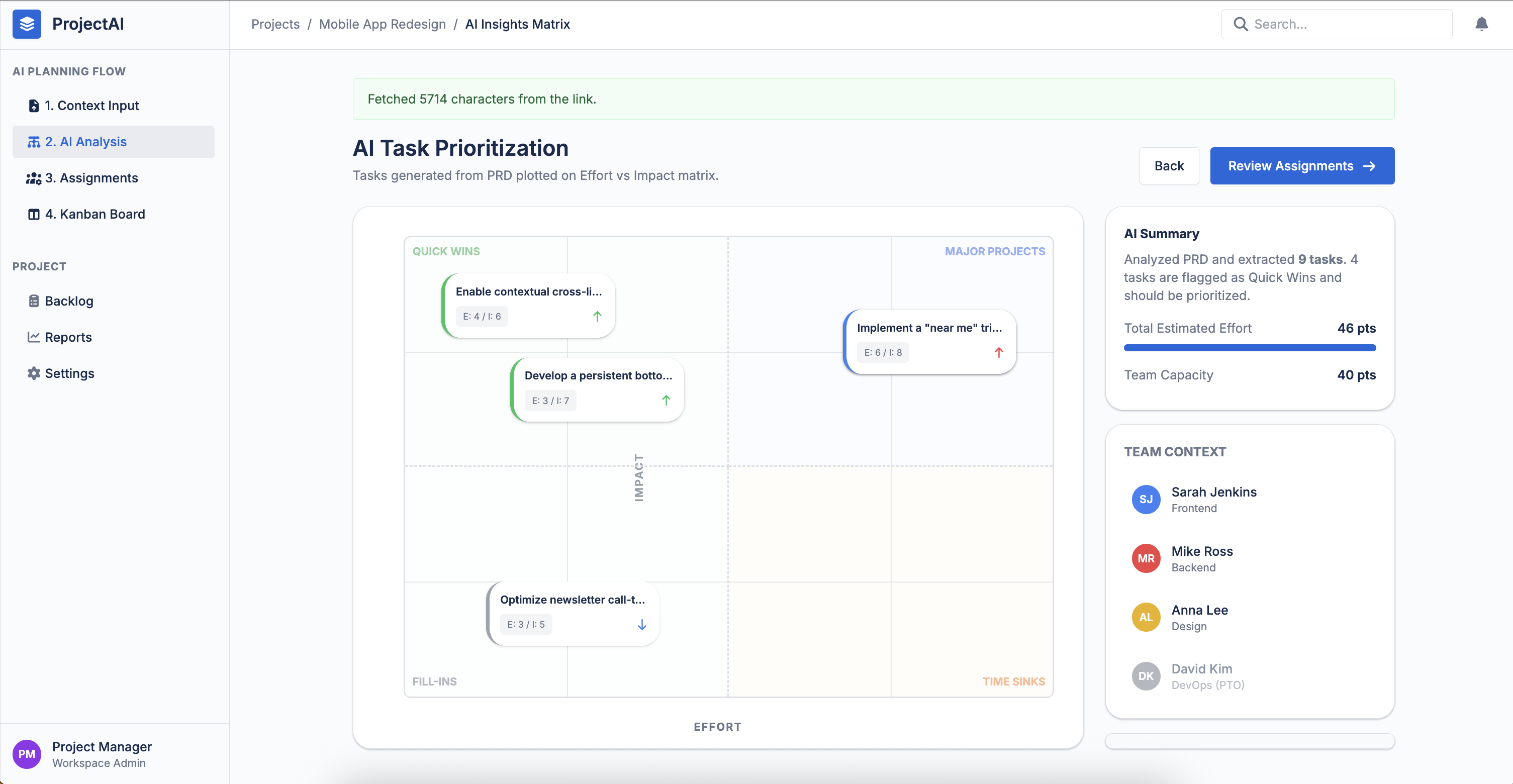Click TIME SINKS quadrant label
This screenshot has width=1513, height=784.
1014,682
